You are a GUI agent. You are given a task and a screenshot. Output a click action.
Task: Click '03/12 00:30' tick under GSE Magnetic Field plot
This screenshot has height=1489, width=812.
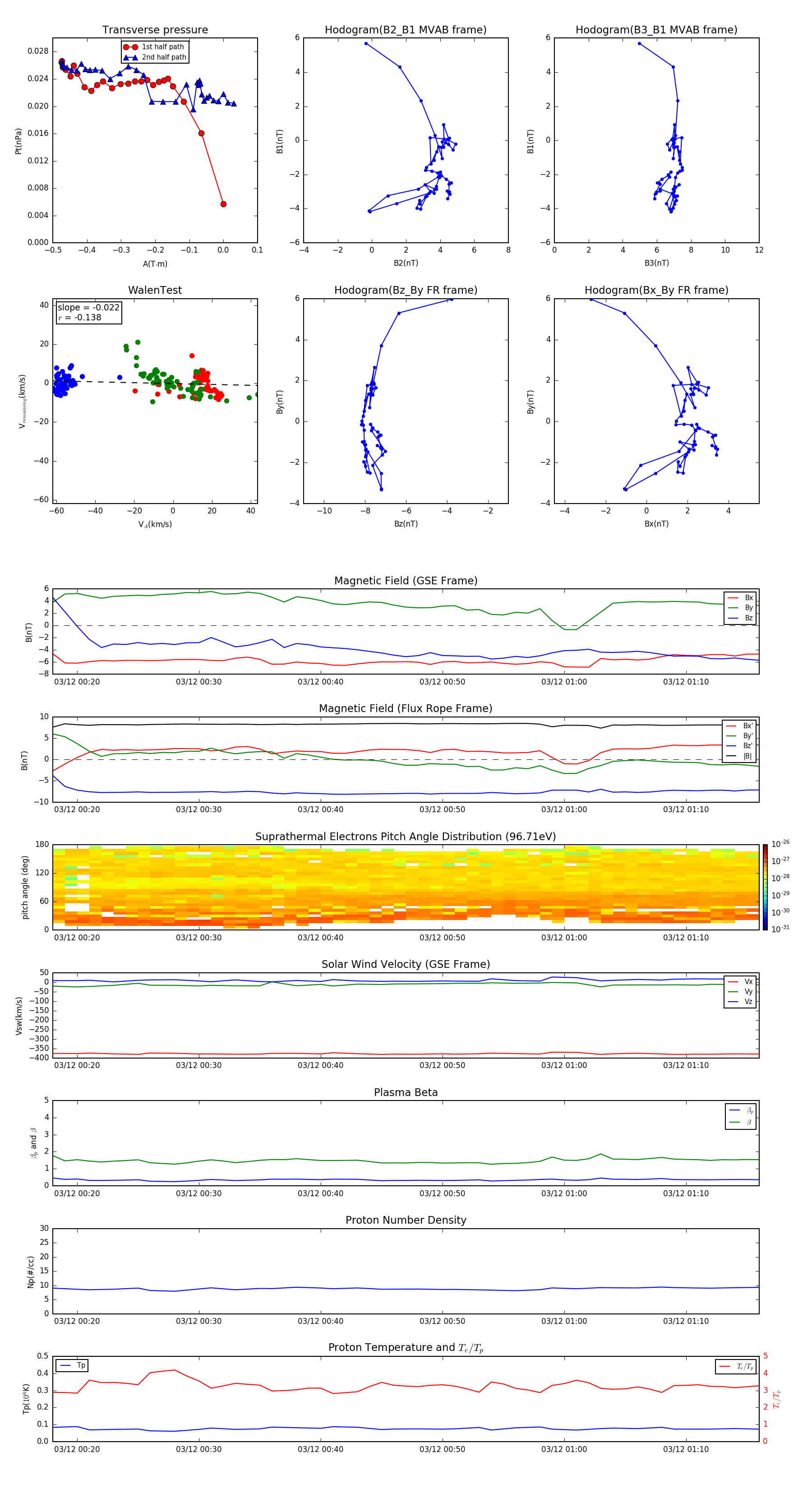point(198,682)
